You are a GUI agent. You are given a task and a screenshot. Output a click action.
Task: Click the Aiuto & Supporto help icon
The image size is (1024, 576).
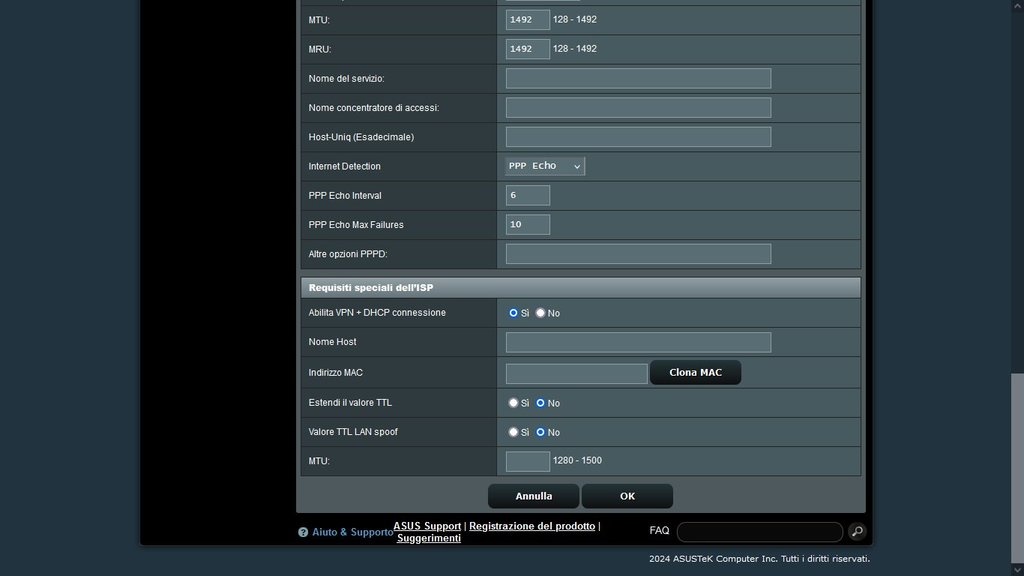click(x=303, y=533)
